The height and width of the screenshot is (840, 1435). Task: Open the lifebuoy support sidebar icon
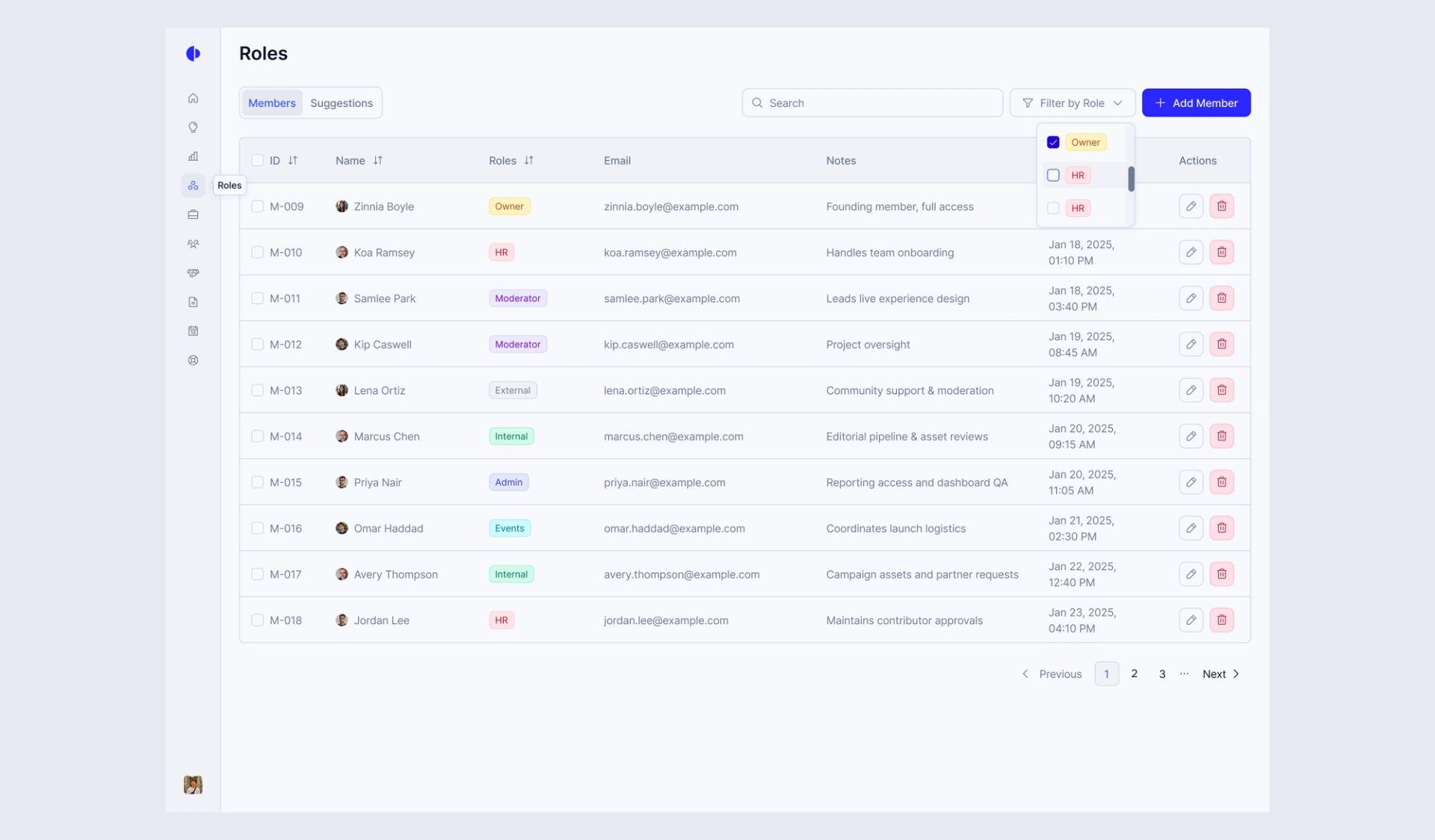(x=193, y=360)
